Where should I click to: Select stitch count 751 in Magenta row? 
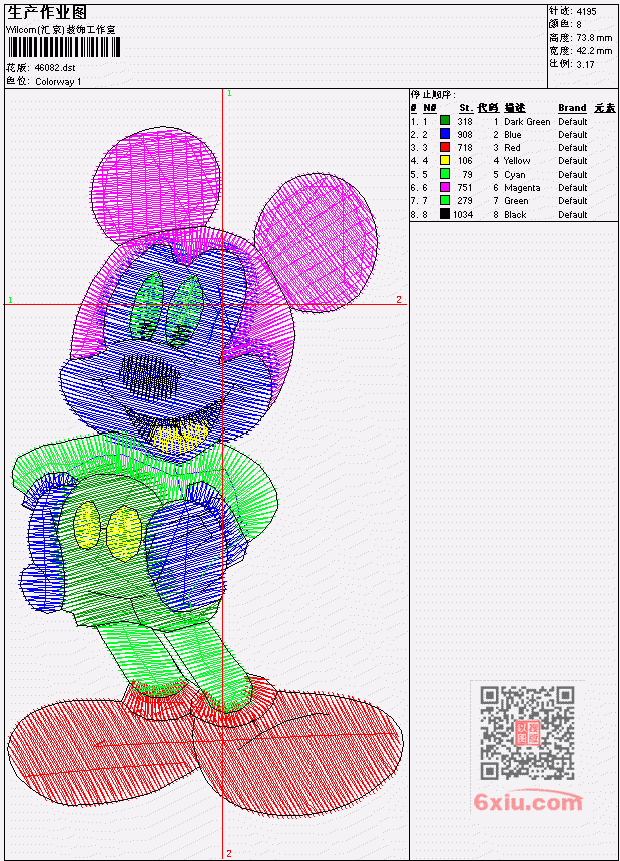pyautogui.click(x=465, y=188)
